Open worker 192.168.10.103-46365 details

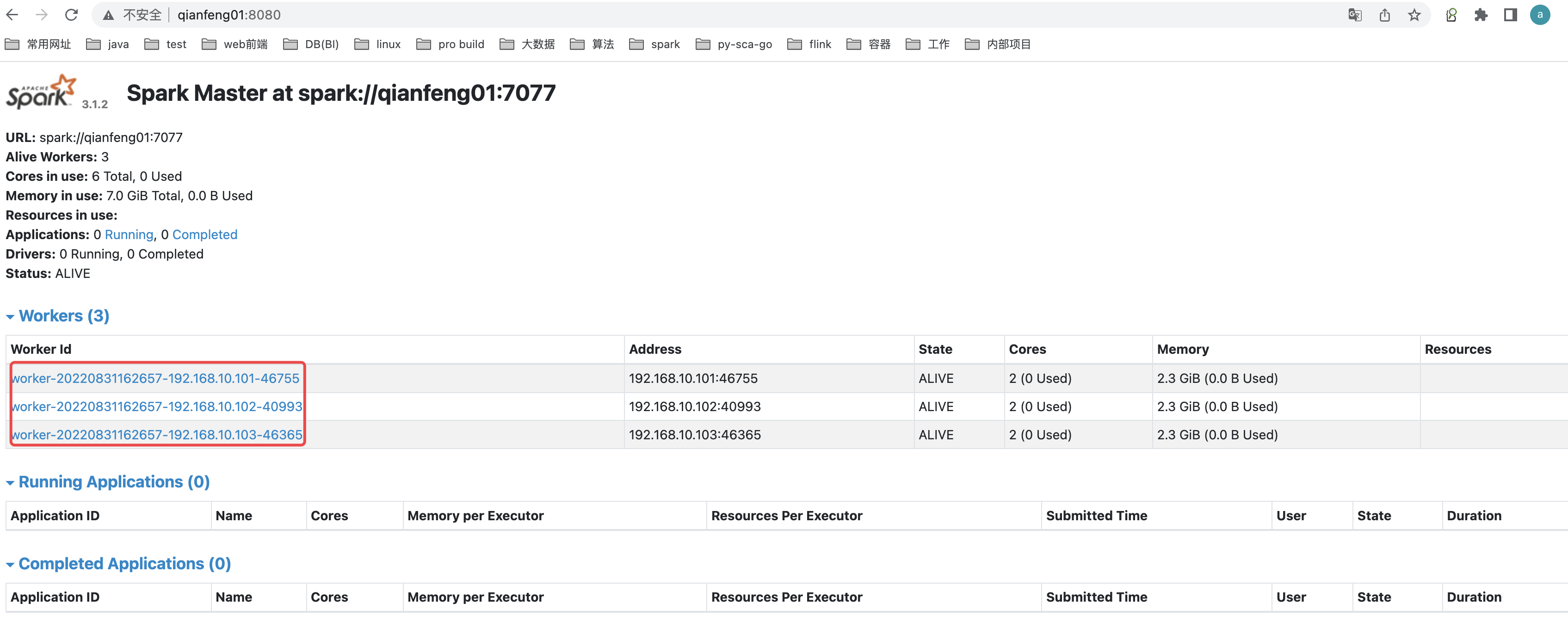[x=157, y=435]
